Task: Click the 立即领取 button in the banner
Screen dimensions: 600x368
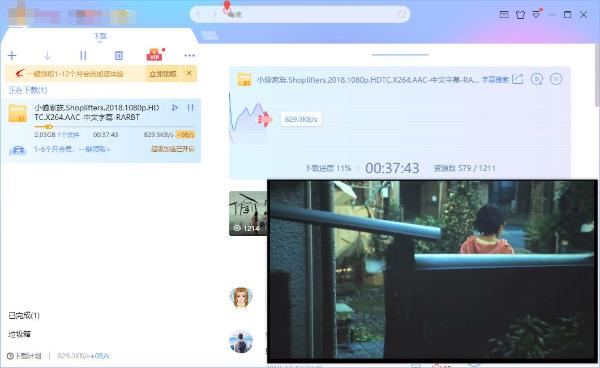Action: 163,74
